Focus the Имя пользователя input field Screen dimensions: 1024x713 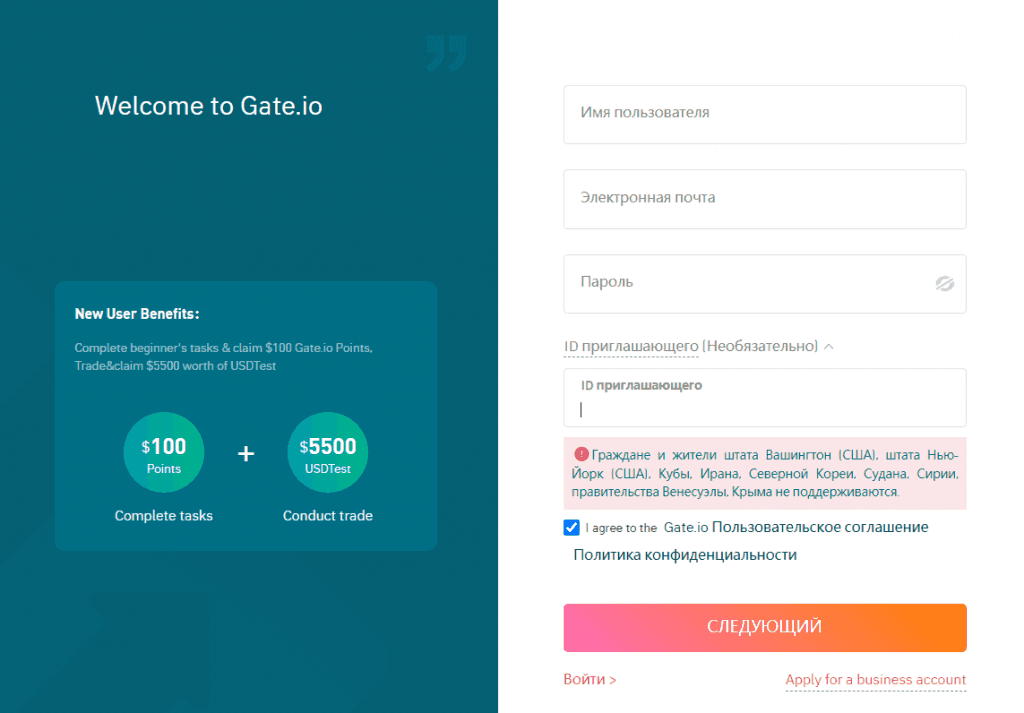coord(765,114)
